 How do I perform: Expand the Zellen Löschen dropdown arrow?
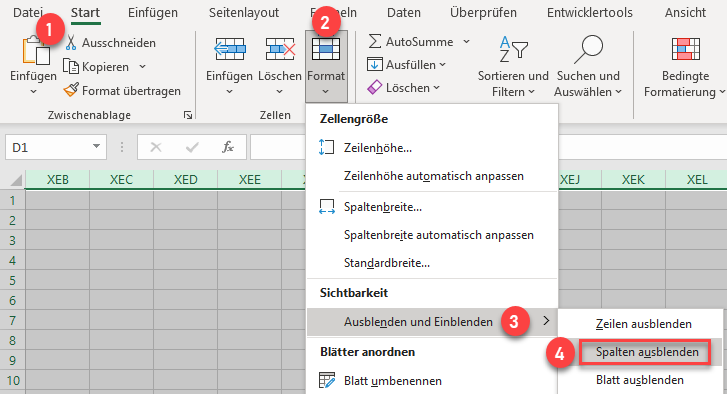click(279, 92)
